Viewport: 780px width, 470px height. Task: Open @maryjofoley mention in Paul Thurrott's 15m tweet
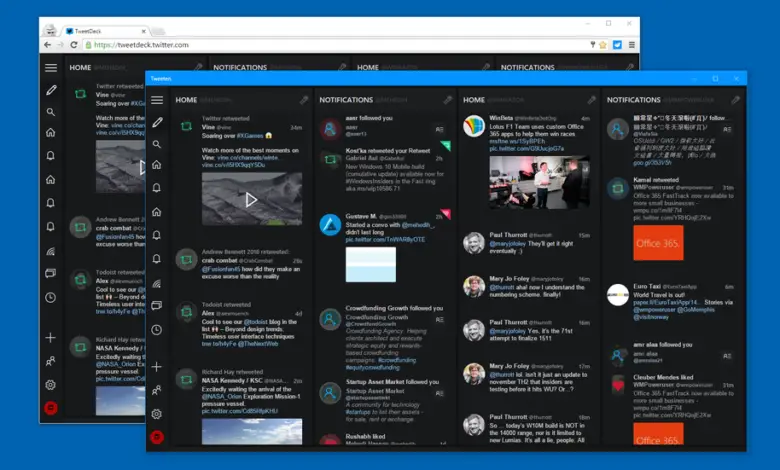(507, 244)
